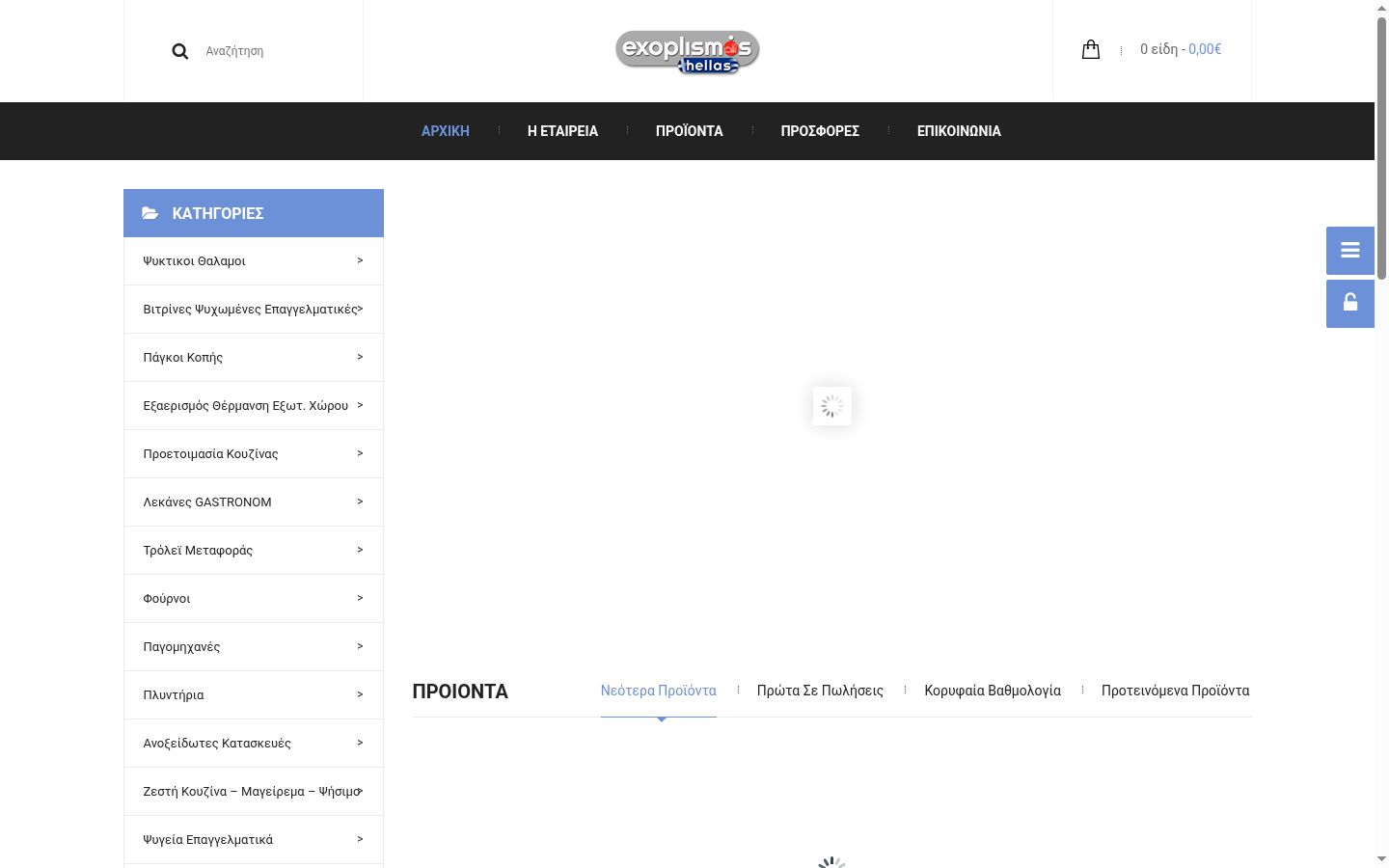Click the ΠΡΟΙΟΝΤΑ section heading
1389x868 pixels.
(460, 692)
